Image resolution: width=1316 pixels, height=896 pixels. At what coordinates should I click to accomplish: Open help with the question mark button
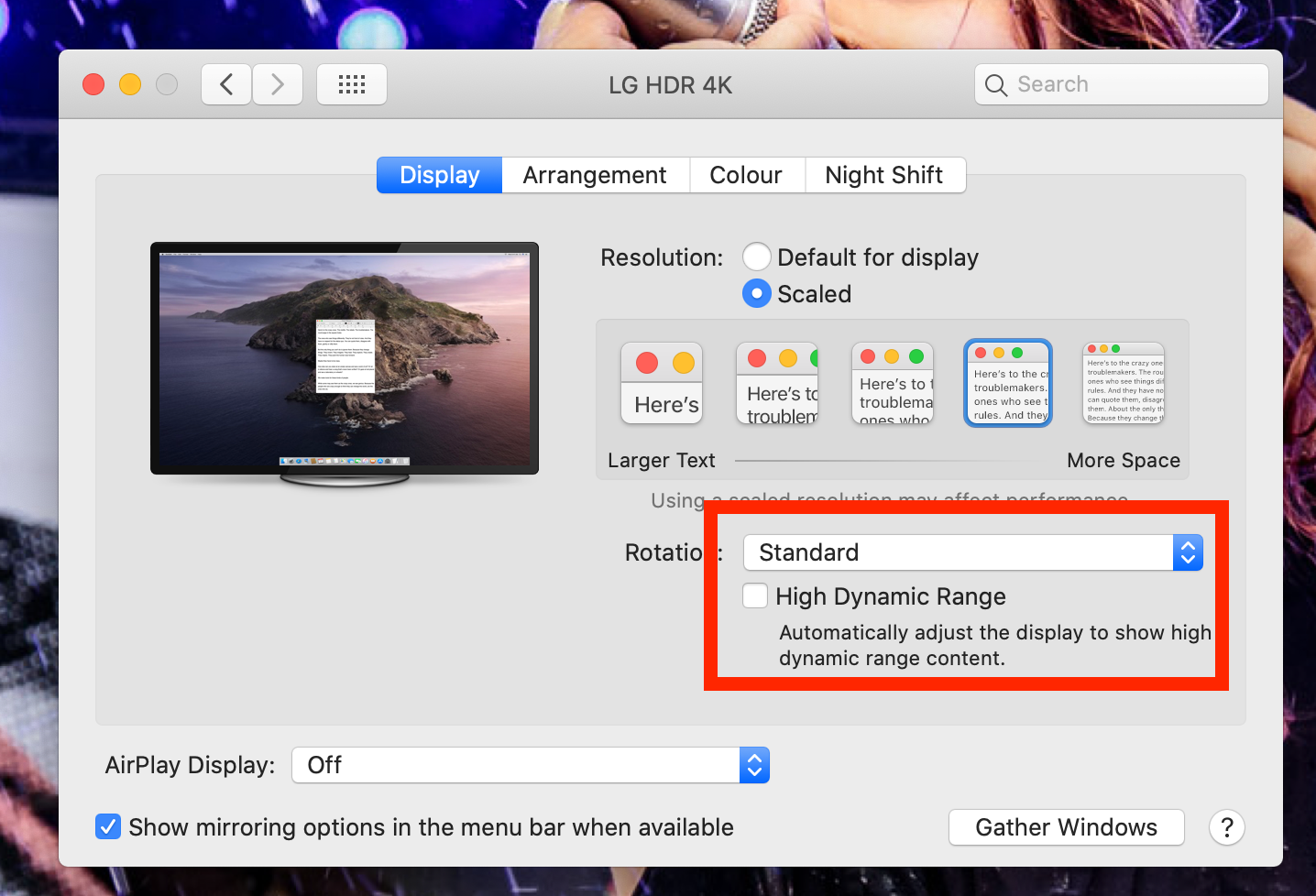pos(1227,827)
